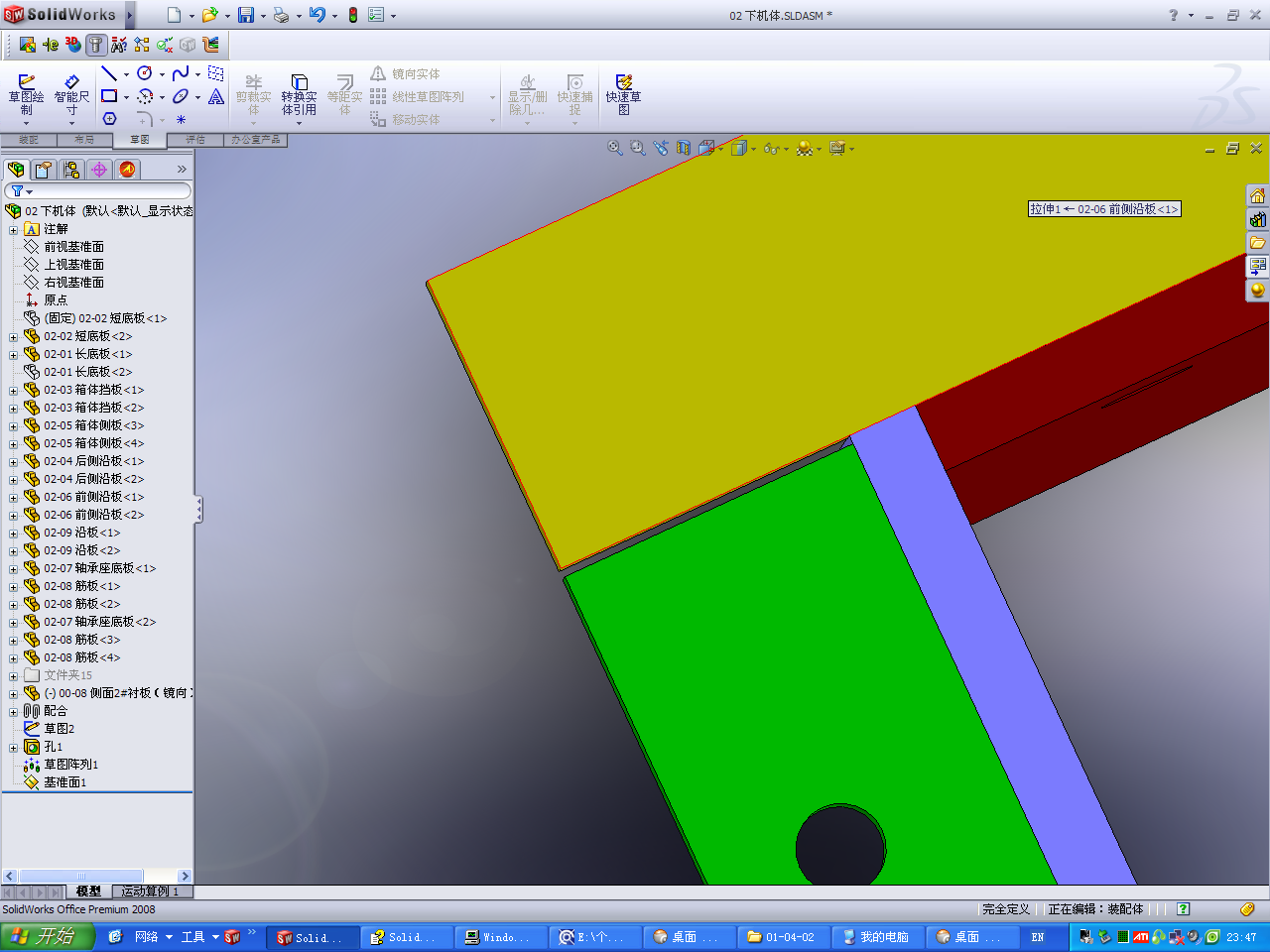This screenshot has height=952, width=1270.
Task: Click the Rapid Sketch (快速草图) tool
Action: (x=623, y=95)
